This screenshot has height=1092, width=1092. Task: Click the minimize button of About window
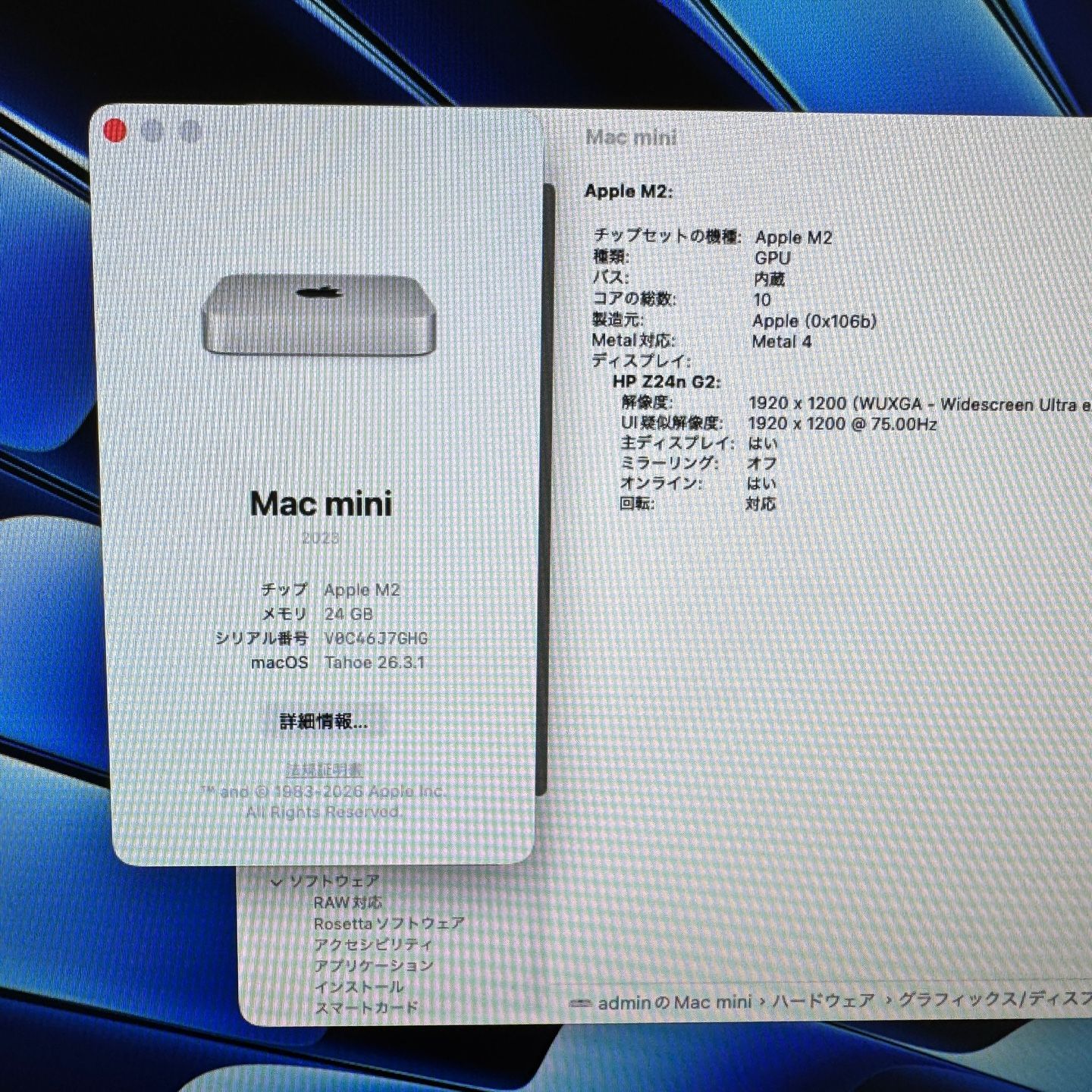pos(152,131)
